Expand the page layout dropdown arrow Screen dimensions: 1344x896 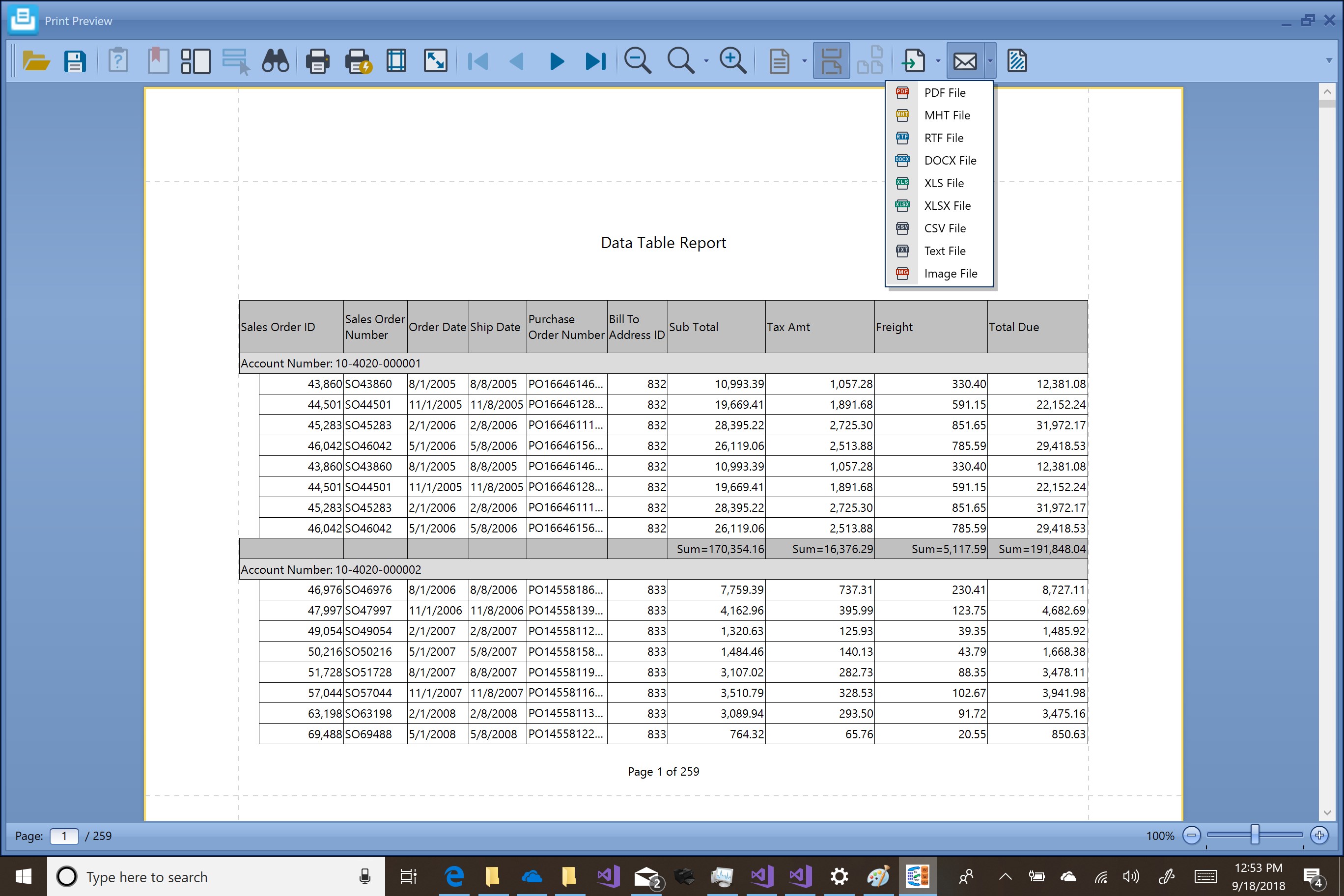(x=804, y=61)
